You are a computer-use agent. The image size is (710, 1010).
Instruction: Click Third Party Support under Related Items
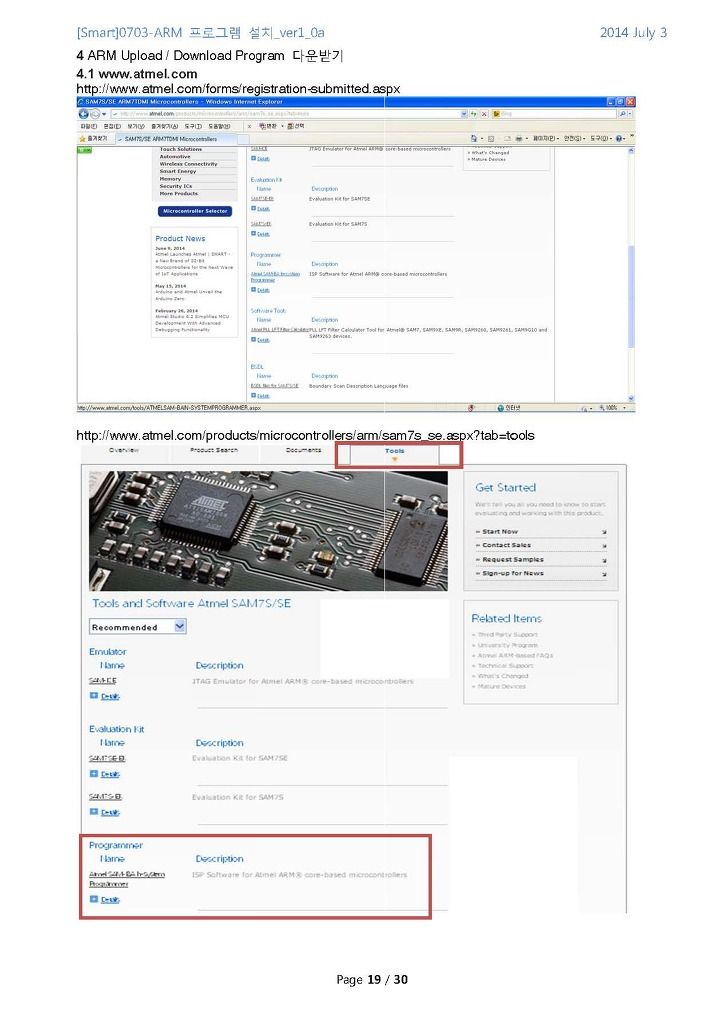(x=508, y=634)
